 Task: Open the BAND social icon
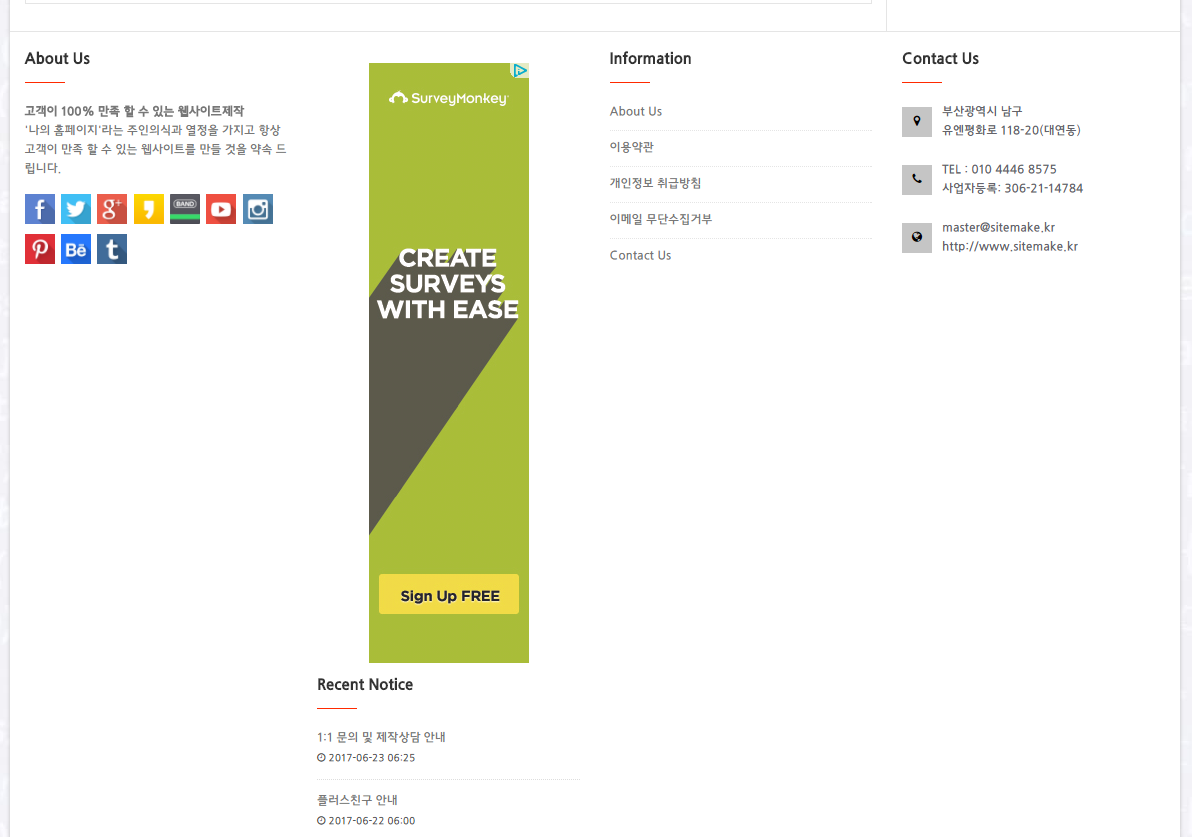coord(185,209)
